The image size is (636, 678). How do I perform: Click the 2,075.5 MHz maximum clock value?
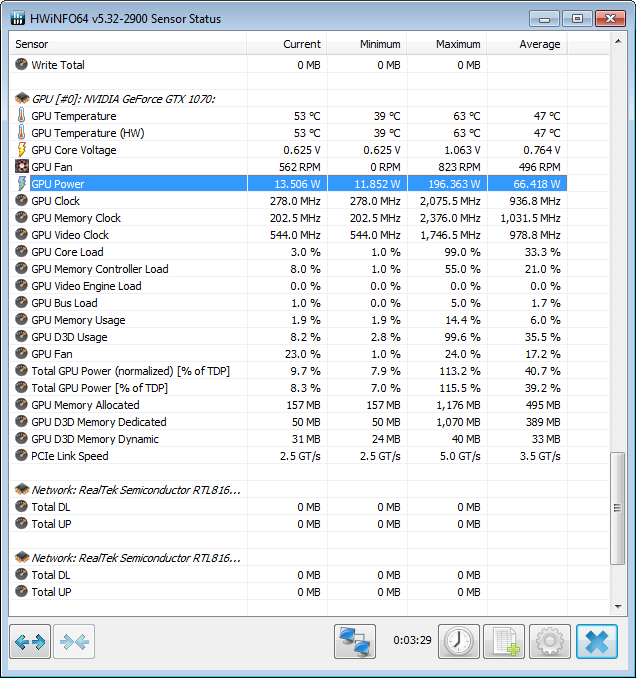point(450,201)
